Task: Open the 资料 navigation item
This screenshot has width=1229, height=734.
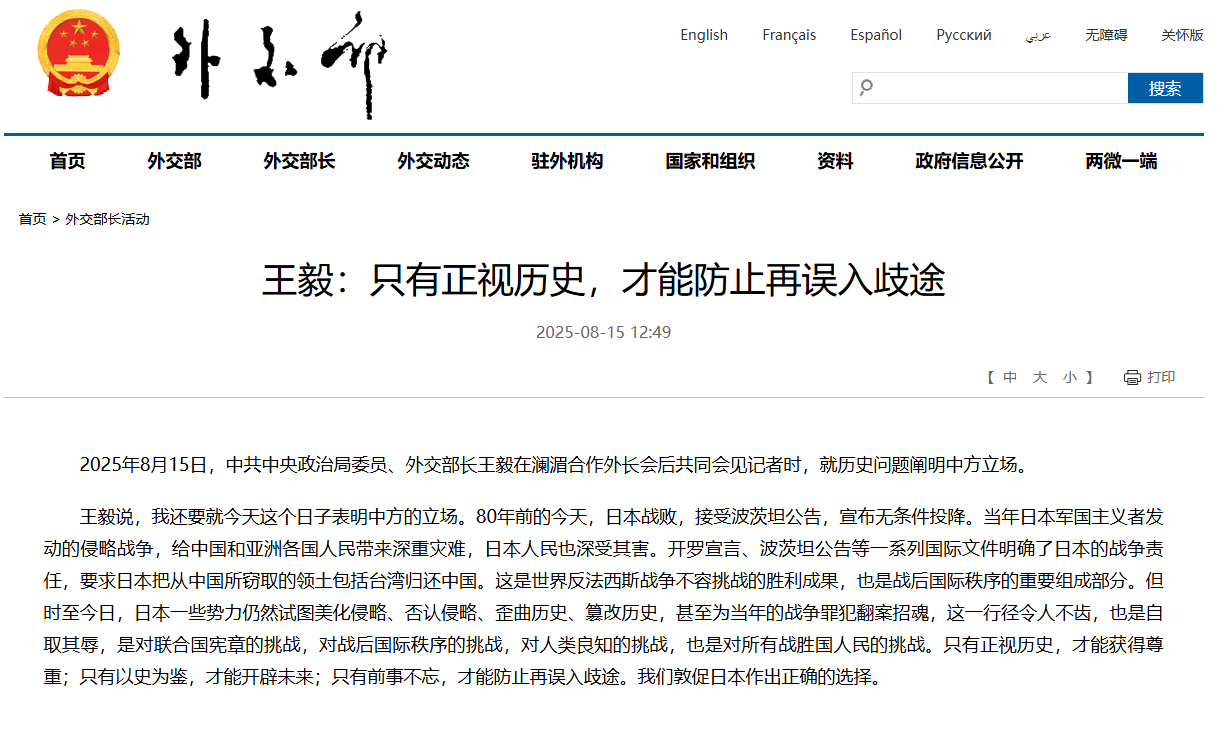Action: (x=835, y=161)
